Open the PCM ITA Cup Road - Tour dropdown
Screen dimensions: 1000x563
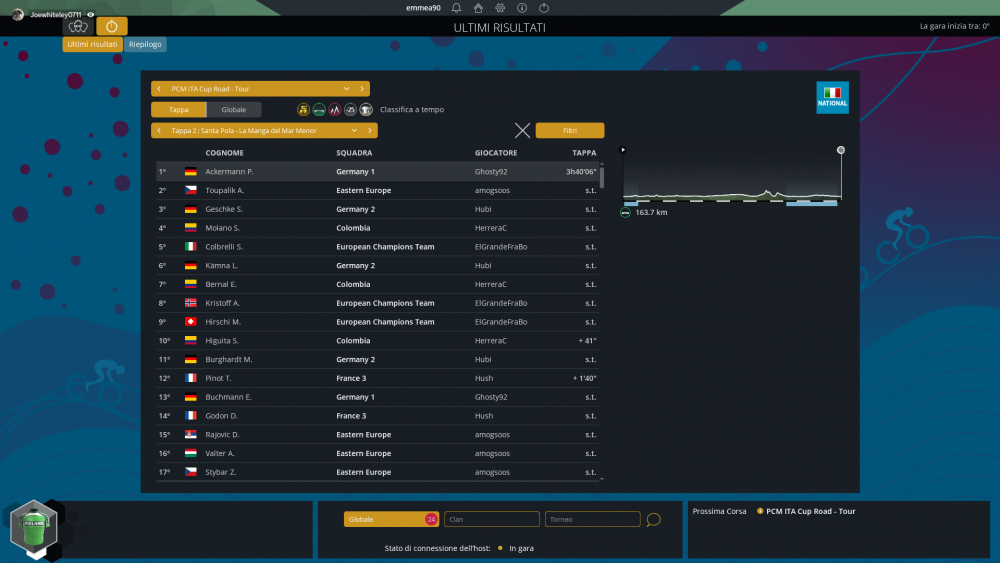pos(346,89)
